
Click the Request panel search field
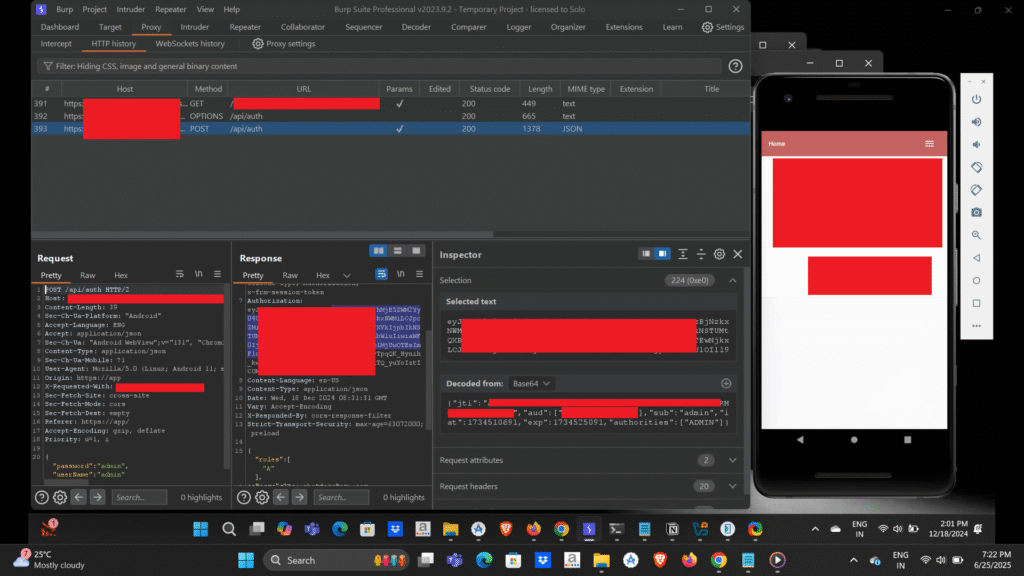[x=139, y=497]
